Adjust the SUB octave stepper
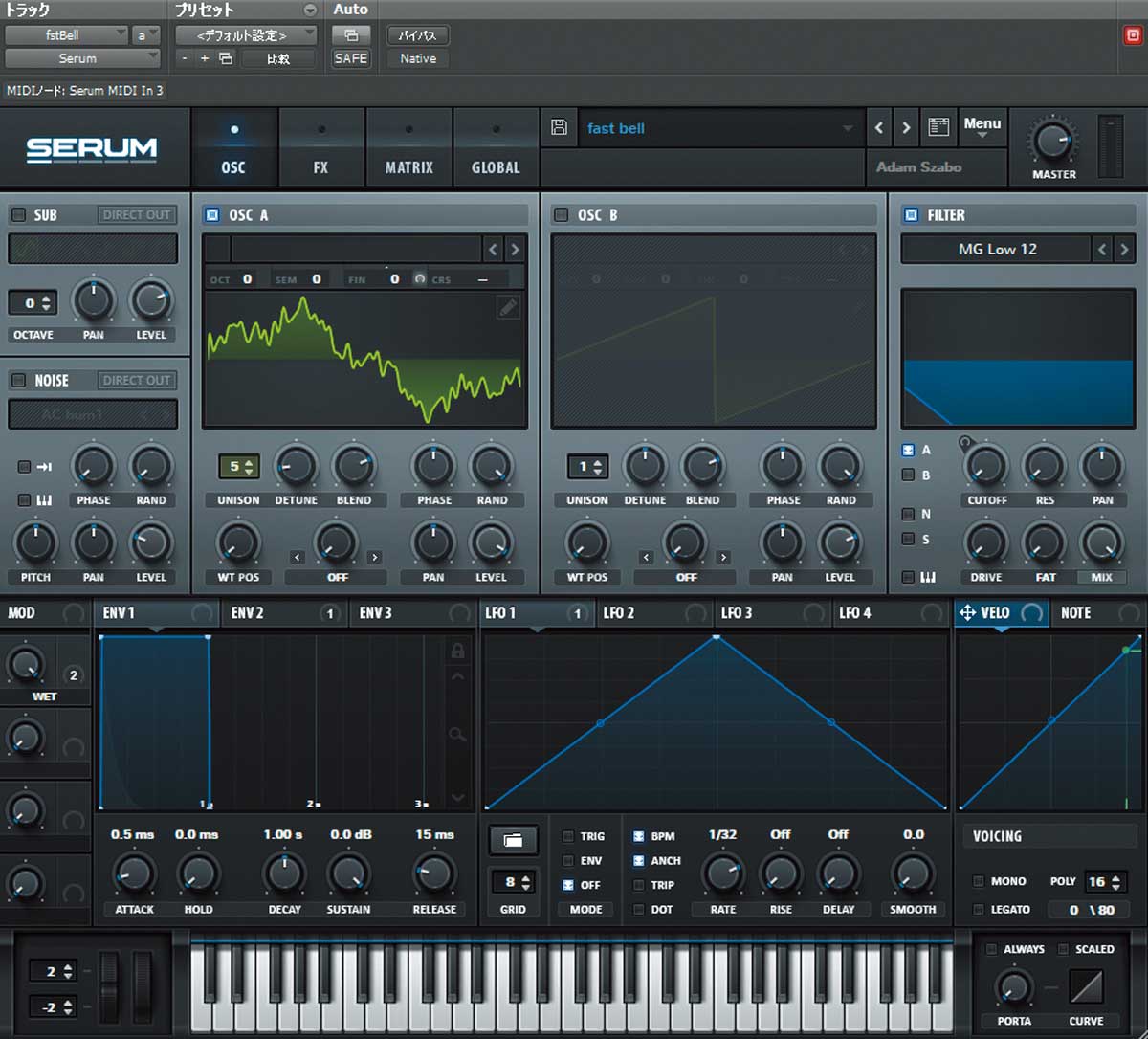 pos(33,303)
